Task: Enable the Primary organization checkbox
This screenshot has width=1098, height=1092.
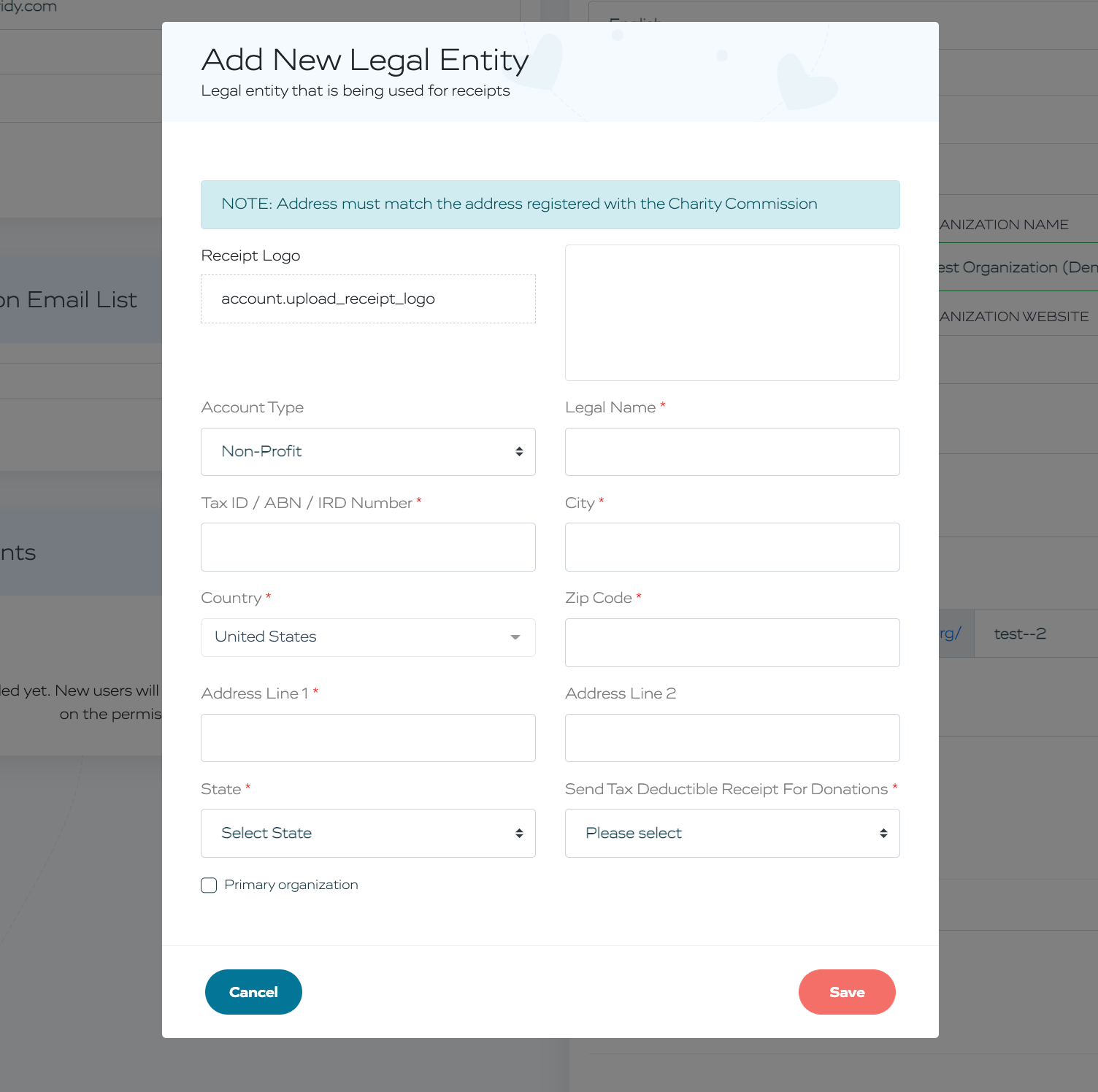Action: pyautogui.click(x=209, y=885)
